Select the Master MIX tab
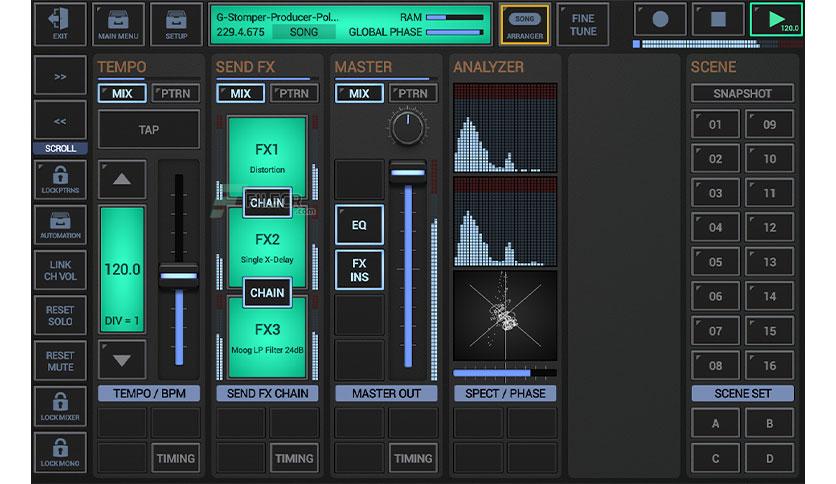836x484 pixels. point(359,93)
